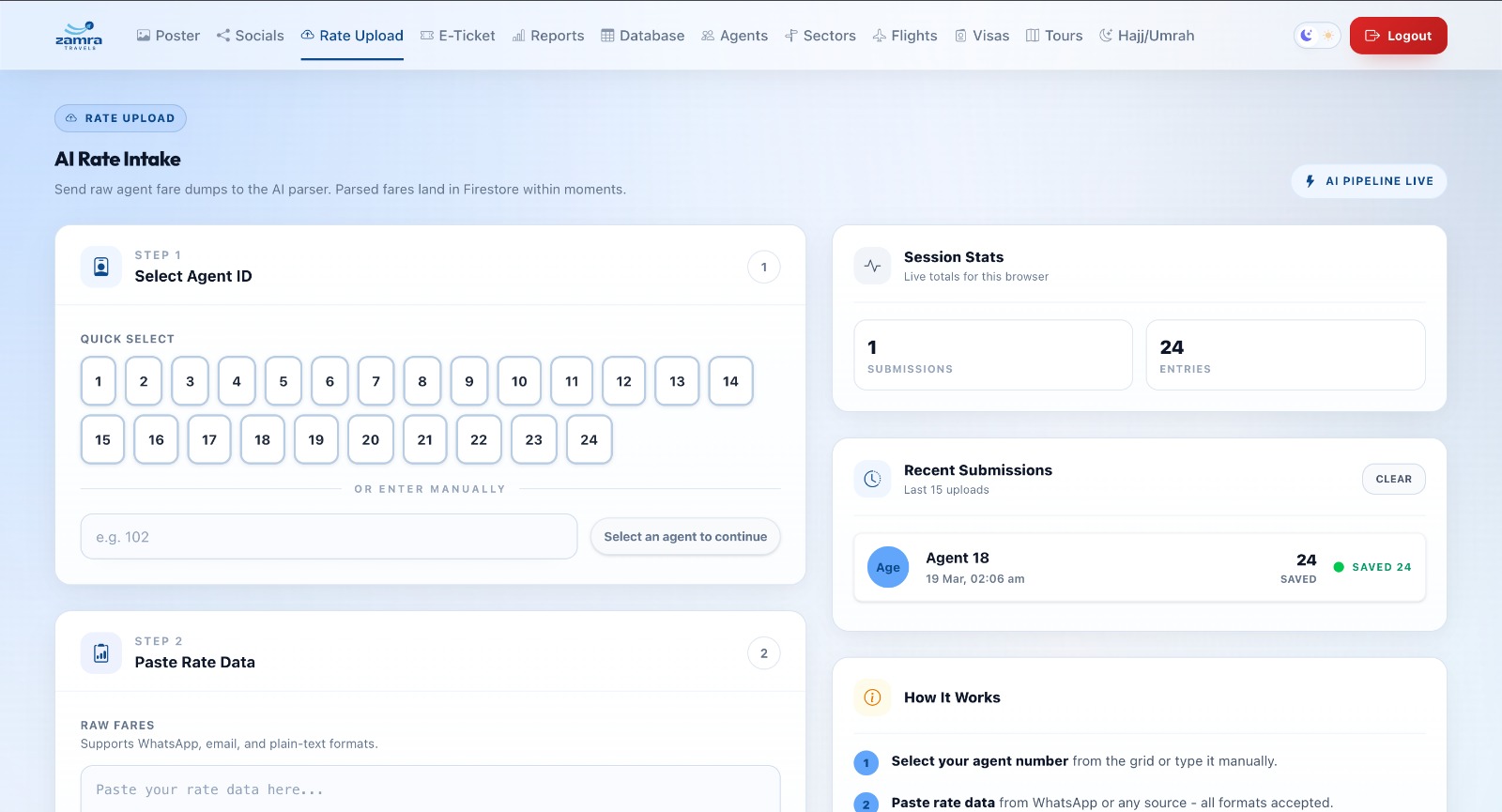
Task: Click the Rate Upload badge pill
Action: point(120,118)
